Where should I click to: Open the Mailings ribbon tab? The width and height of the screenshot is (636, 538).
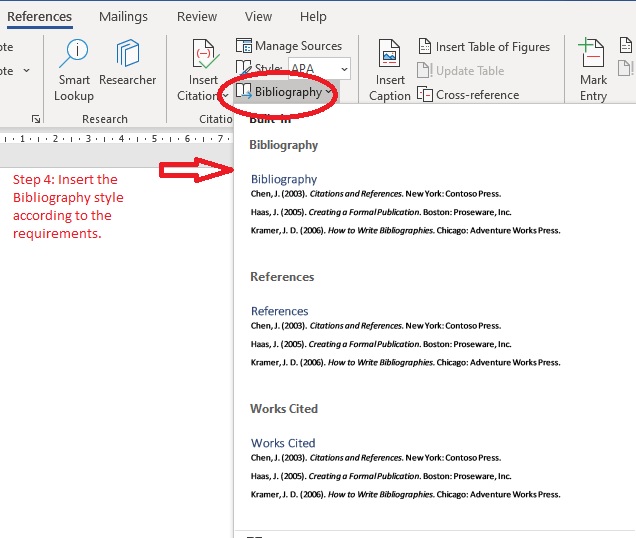[x=123, y=17]
